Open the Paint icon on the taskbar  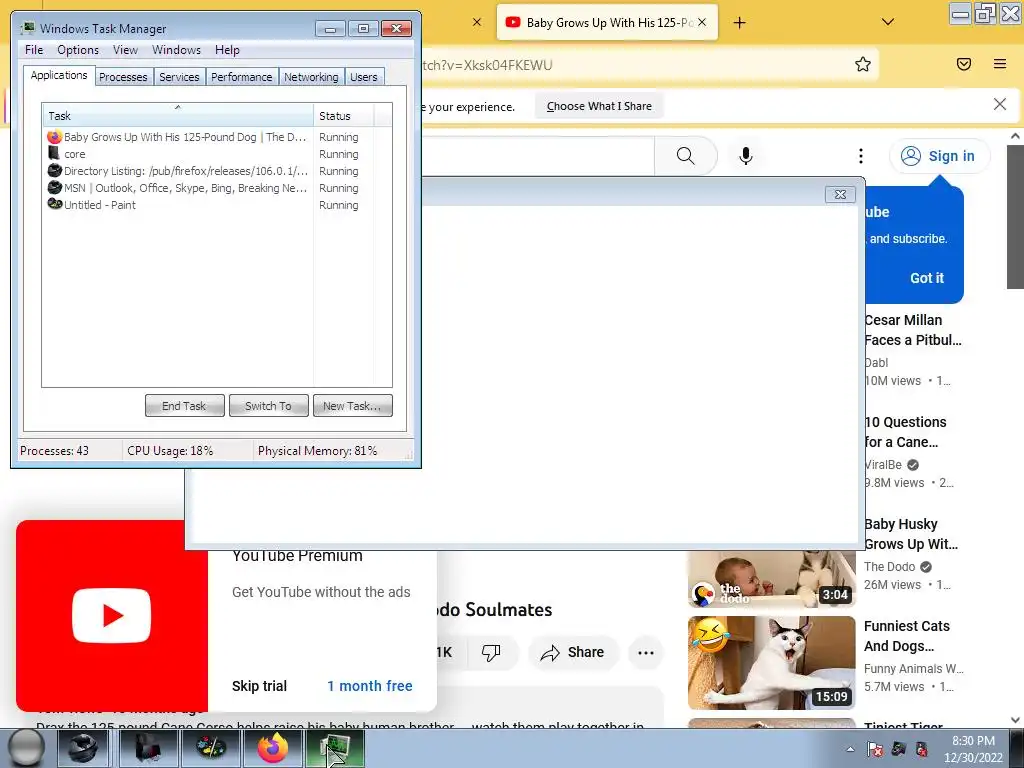(211, 748)
